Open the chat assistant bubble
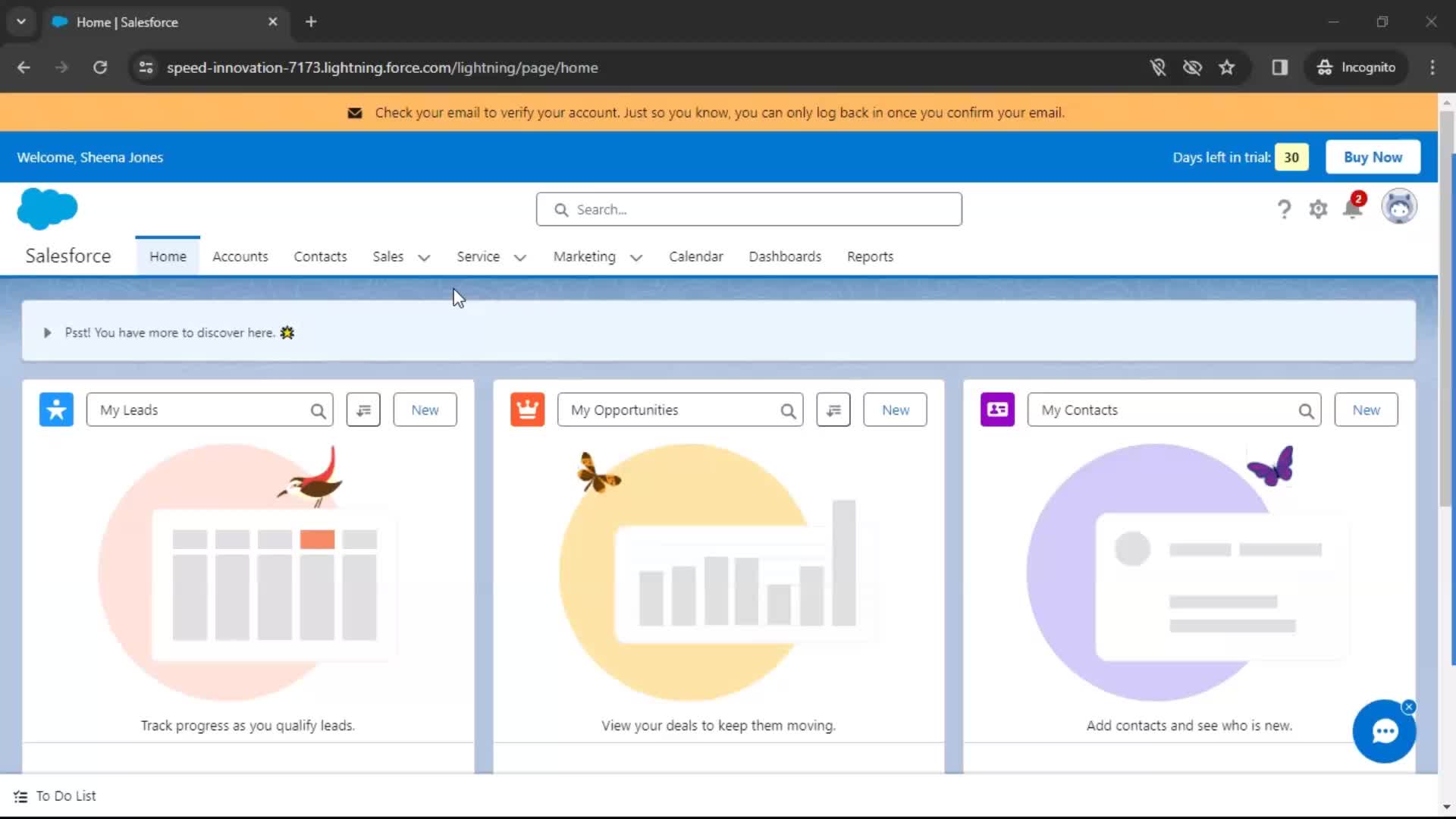 (x=1384, y=731)
